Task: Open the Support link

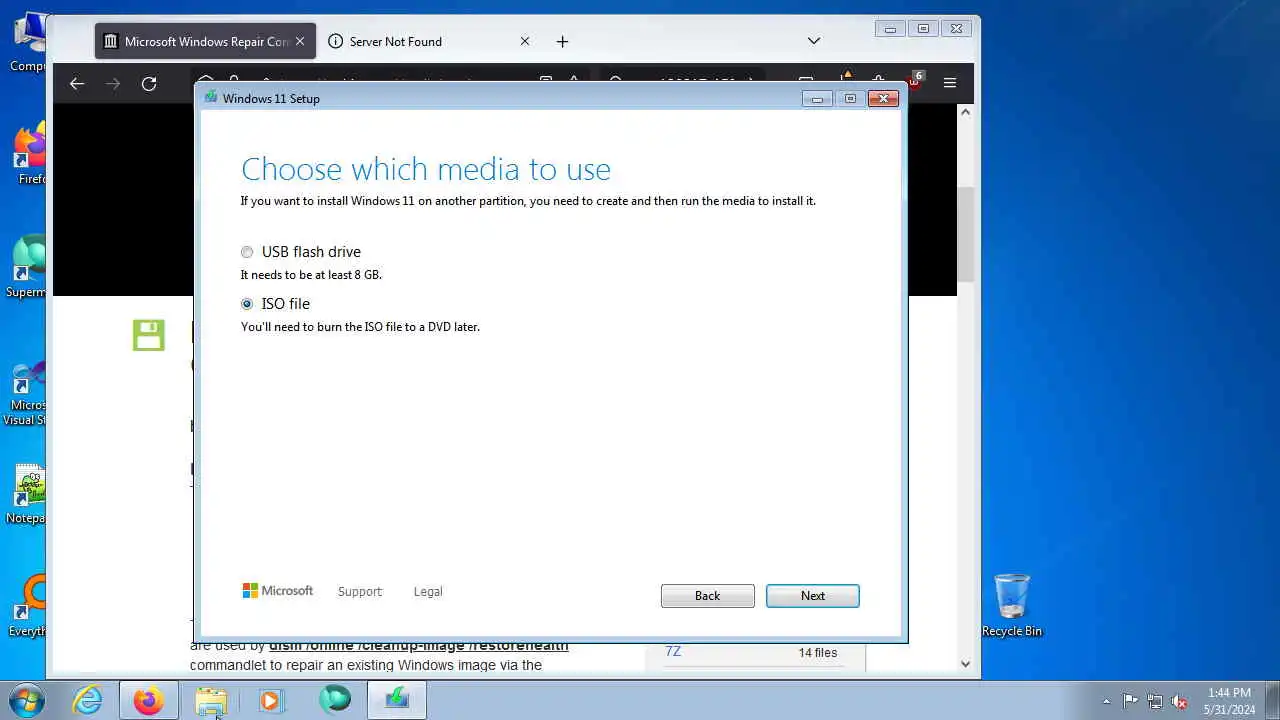Action: (360, 592)
